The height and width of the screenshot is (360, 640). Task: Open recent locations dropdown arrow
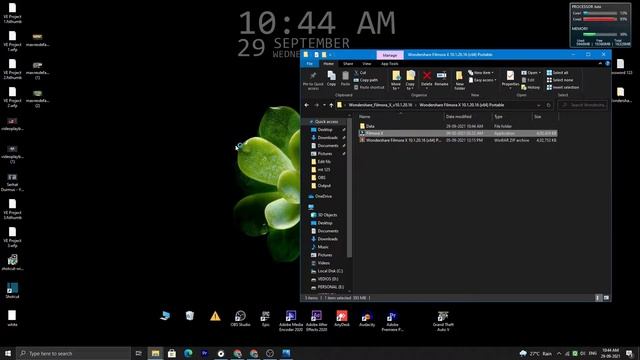coord(324,105)
